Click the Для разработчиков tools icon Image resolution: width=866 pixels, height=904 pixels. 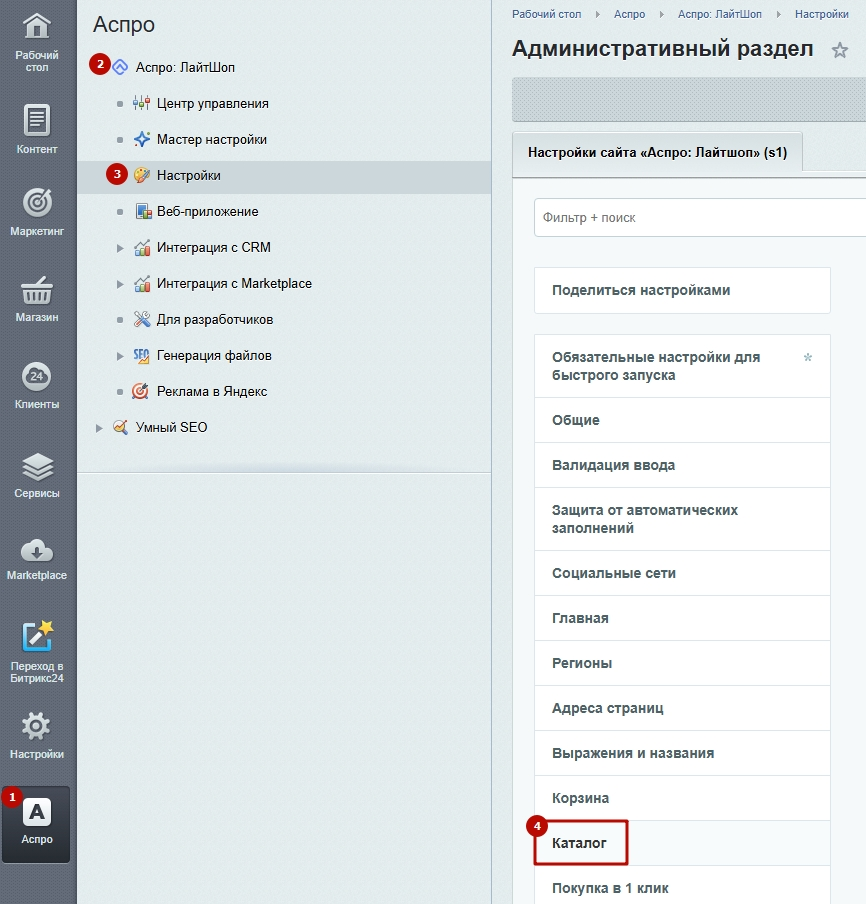[142, 319]
